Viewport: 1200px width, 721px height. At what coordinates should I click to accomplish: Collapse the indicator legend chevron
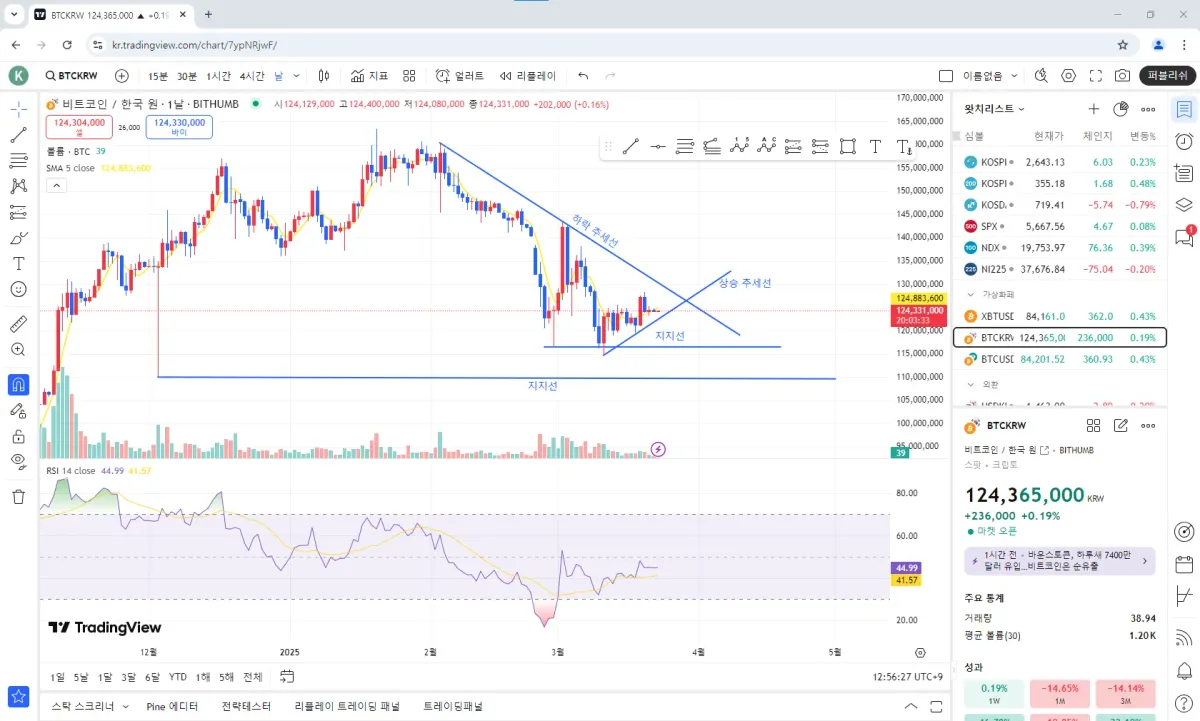pyautogui.click(x=57, y=185)
